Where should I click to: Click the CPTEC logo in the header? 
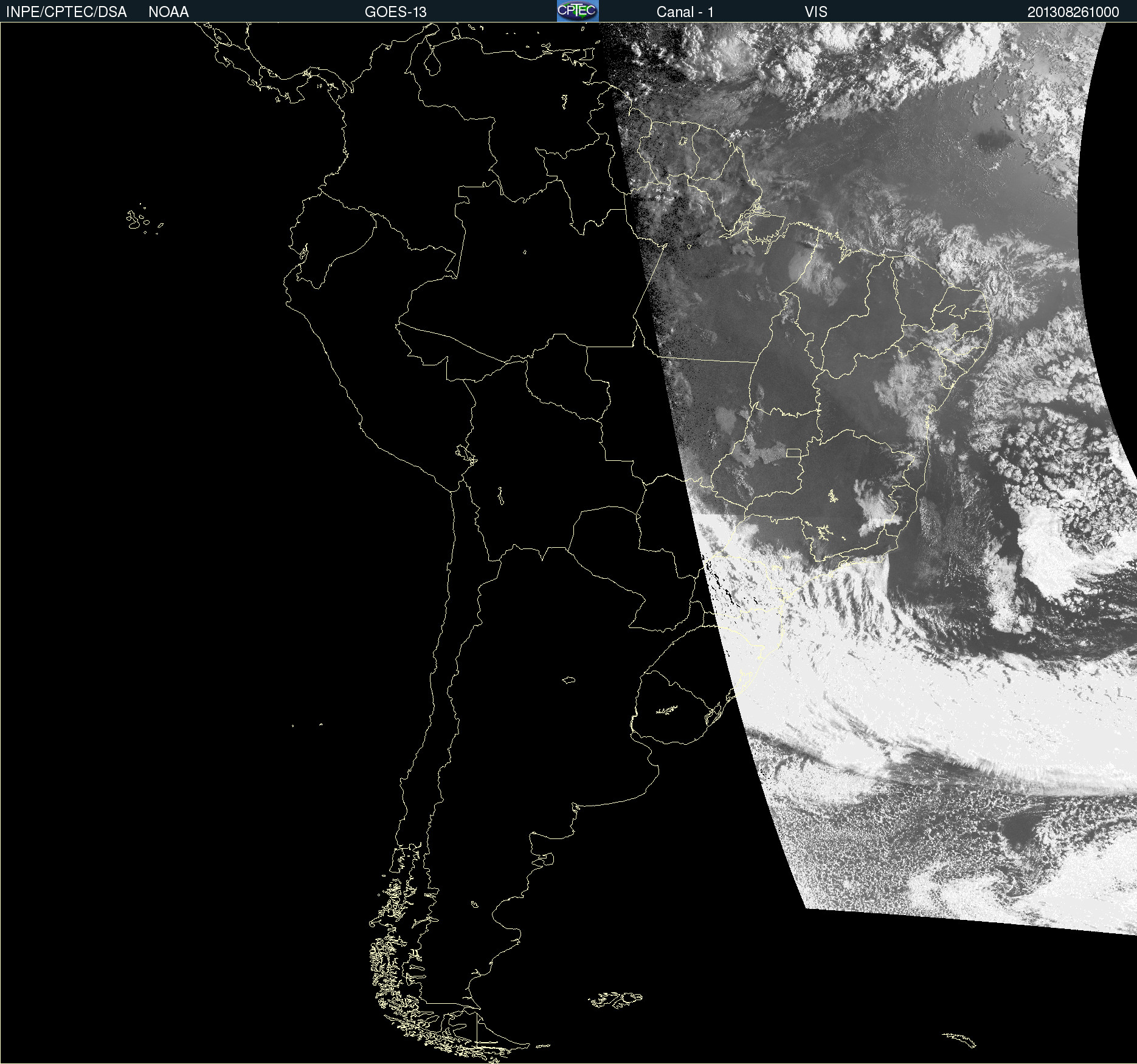tap(578, 11)
